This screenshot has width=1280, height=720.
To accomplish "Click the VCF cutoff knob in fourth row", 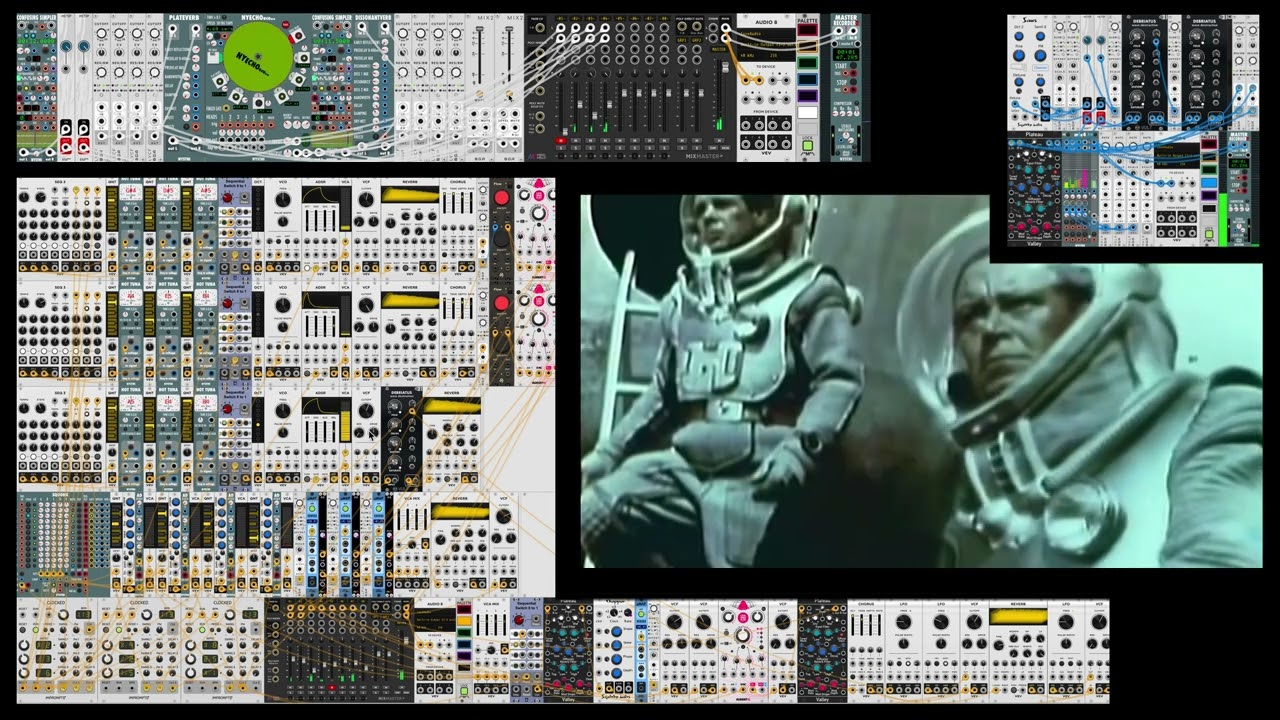I will [x=503, y=516].
